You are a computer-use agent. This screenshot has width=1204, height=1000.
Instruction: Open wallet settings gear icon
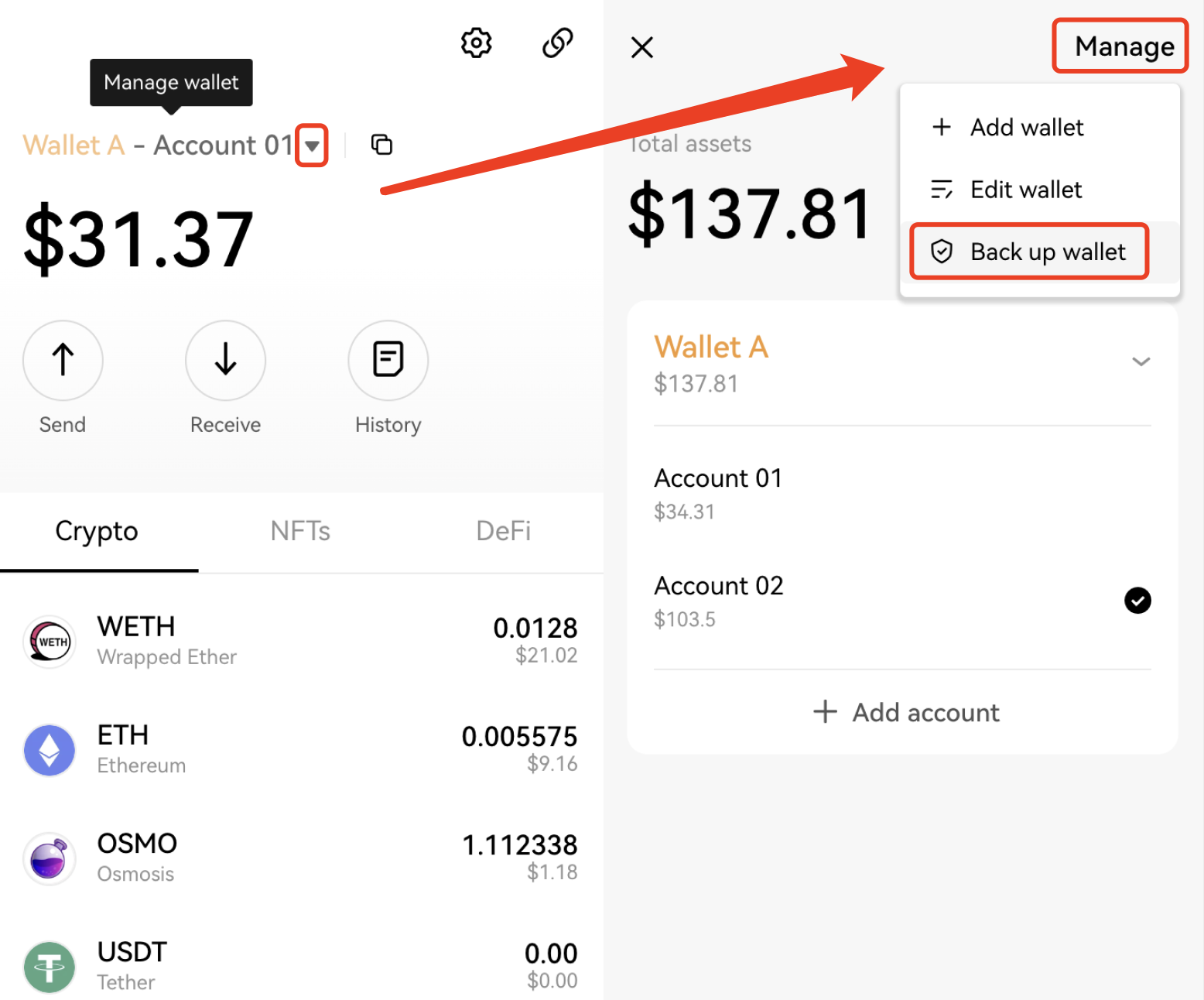[x=476, y=43]
